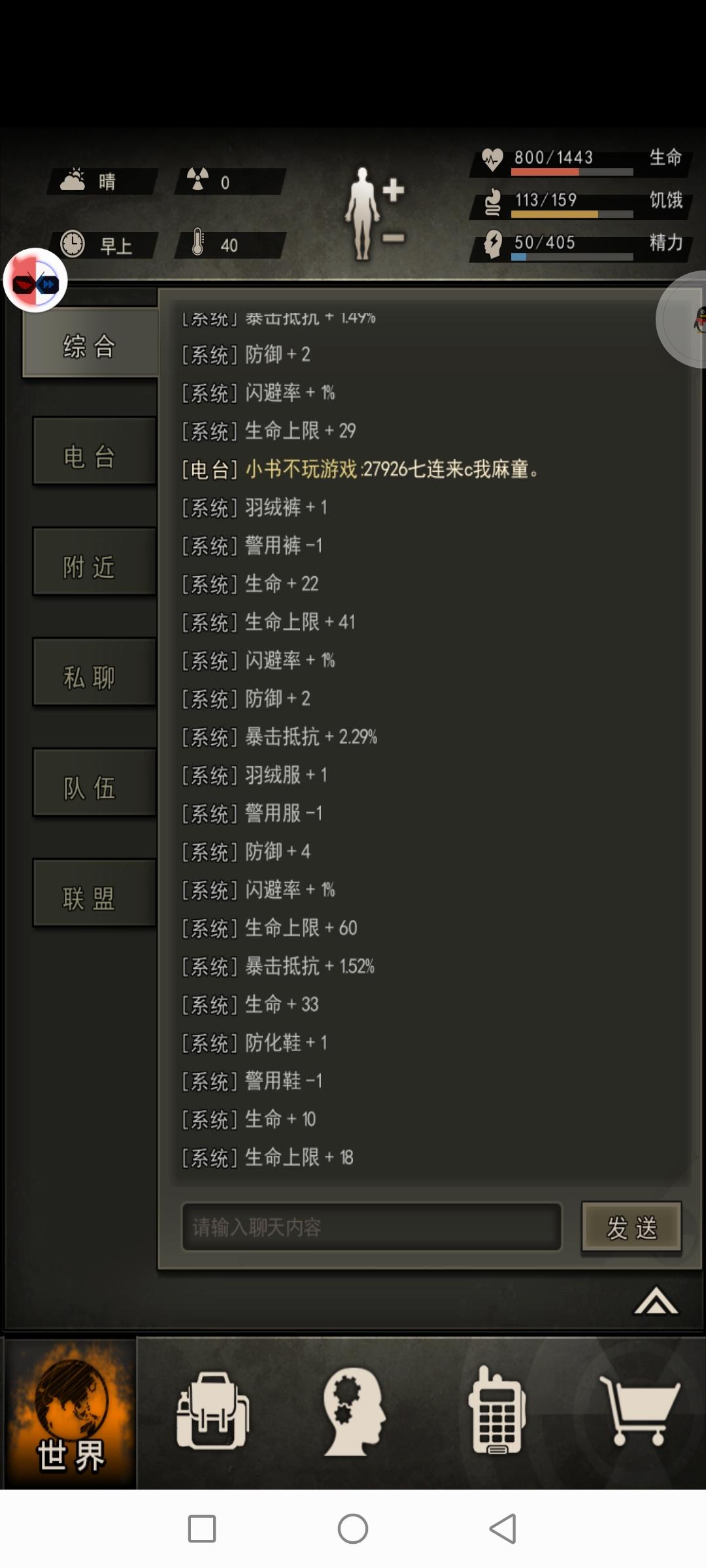Tap the radiation level icon

click(x=197, y=180)
